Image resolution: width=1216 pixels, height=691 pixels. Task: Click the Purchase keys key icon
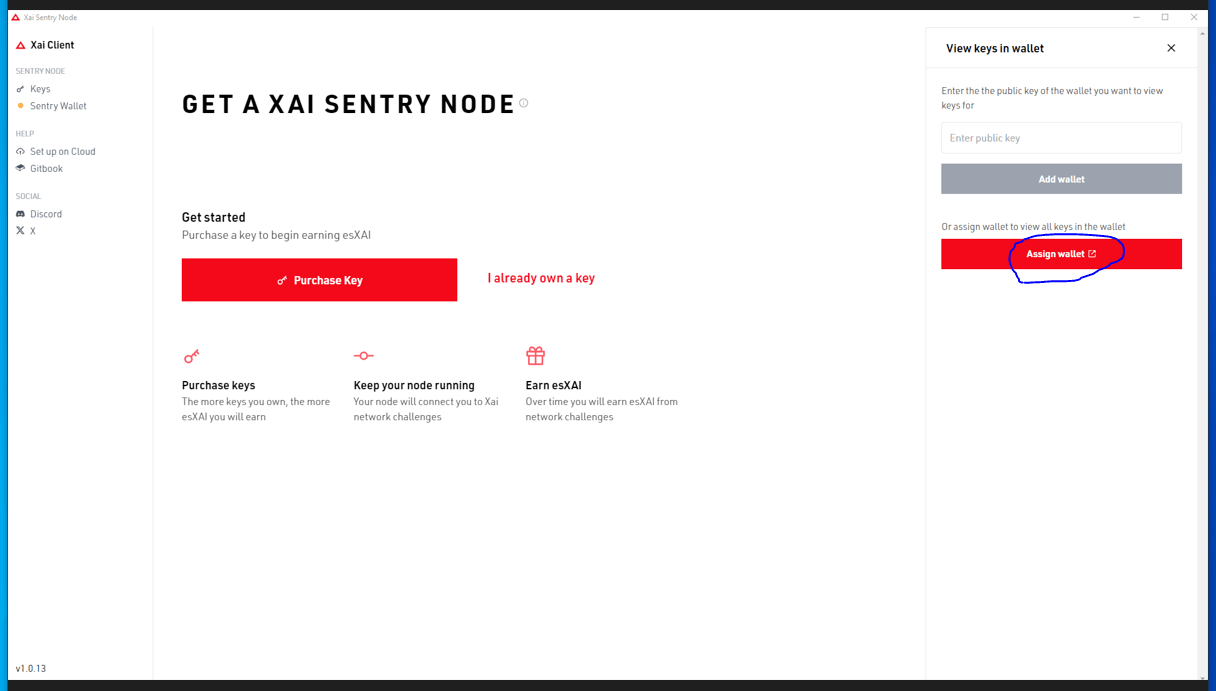(x=191, y=356)
